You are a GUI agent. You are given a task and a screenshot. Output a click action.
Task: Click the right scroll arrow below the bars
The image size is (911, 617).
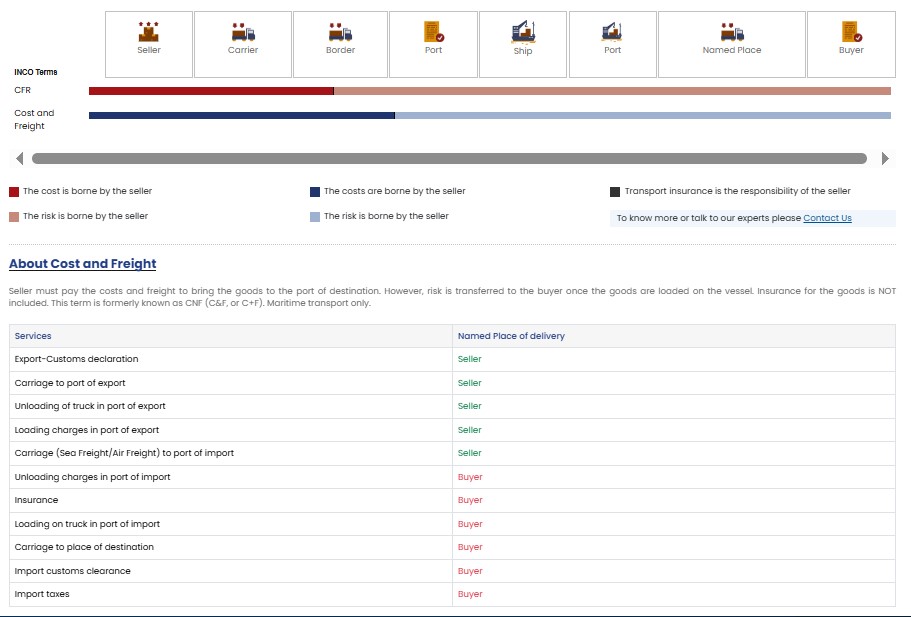click(884, 158)
